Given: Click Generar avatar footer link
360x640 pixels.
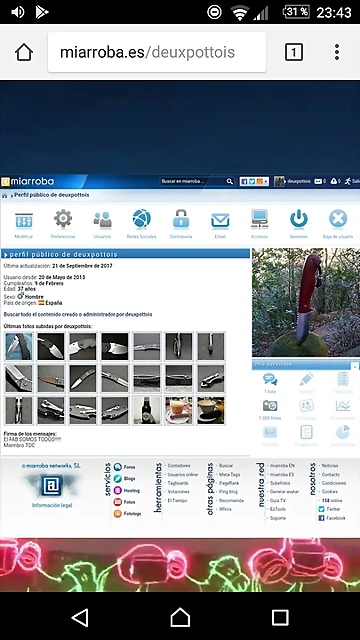Looking at the screenshot, I should coord(284,492).
